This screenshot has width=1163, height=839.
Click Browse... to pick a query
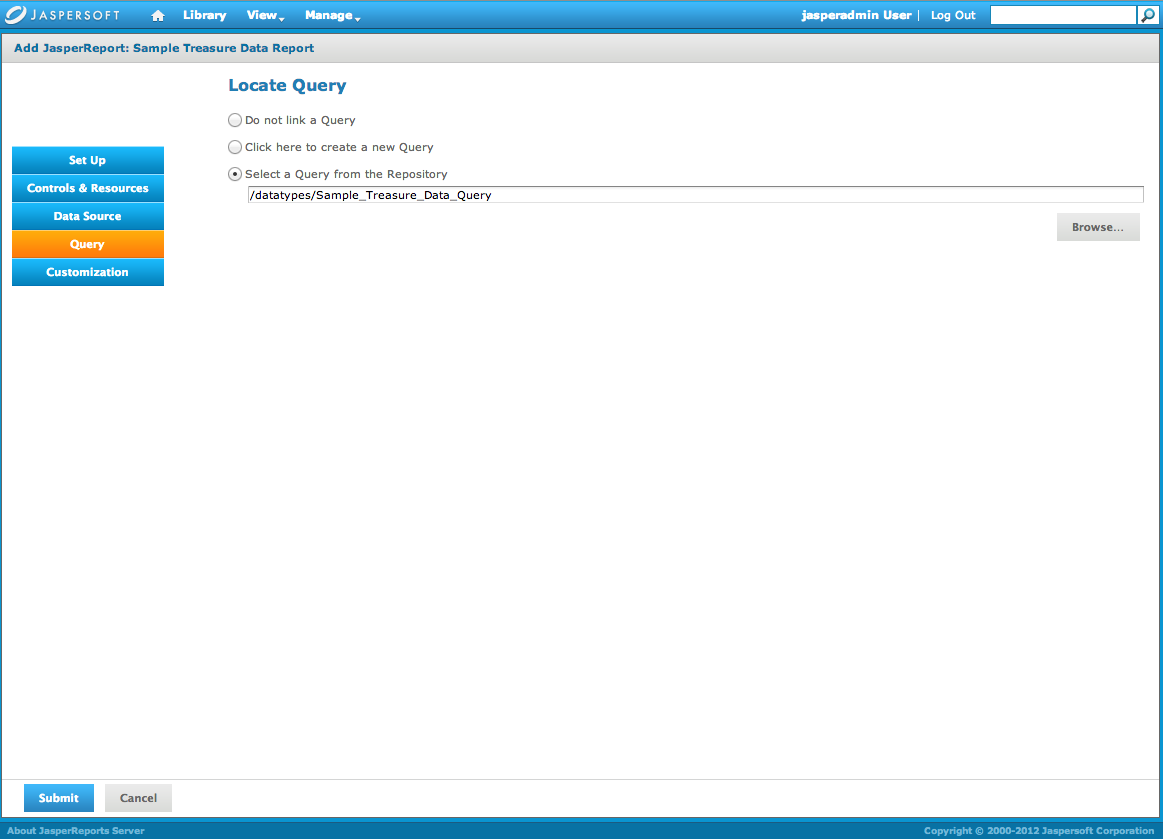click(x=1098, y=227)
